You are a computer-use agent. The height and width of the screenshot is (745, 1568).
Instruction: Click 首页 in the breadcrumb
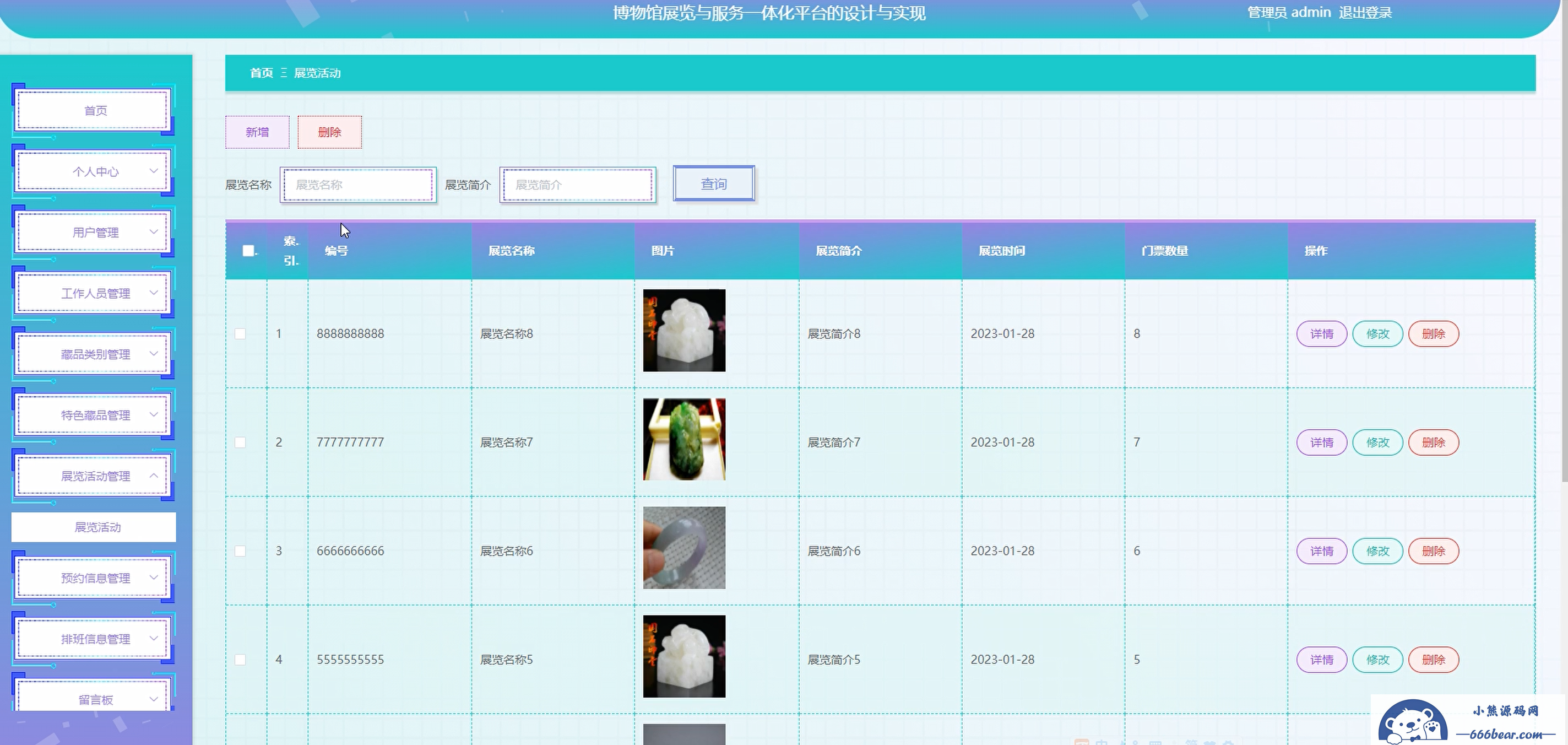pos(262,73)
